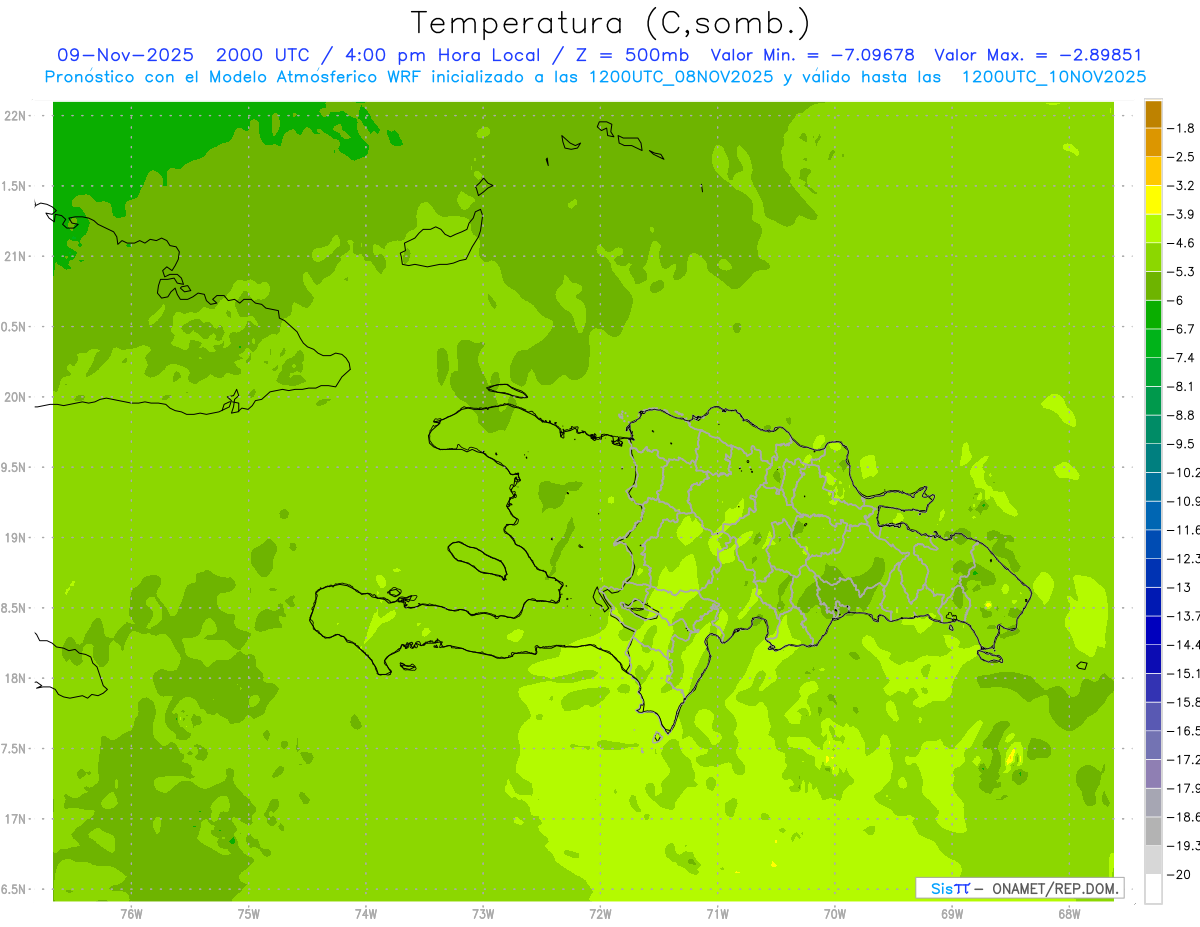Click the "-20" colorbar label

click(x=1179, y=873)
